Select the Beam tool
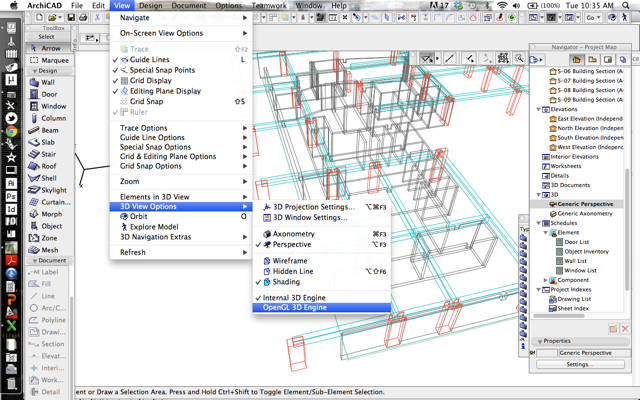640x400 pixels. coord(49,130)
